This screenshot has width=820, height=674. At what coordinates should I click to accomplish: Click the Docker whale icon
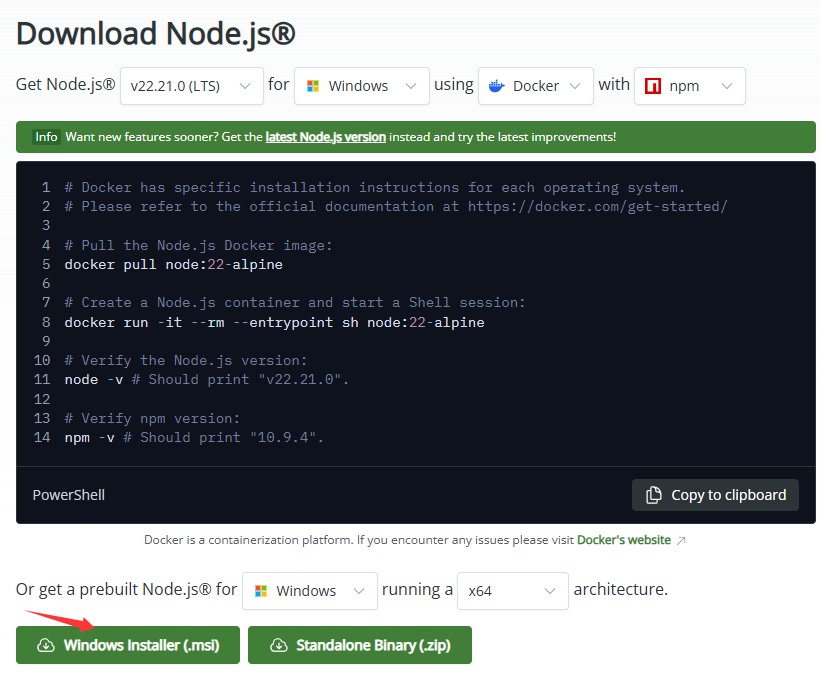495,86
